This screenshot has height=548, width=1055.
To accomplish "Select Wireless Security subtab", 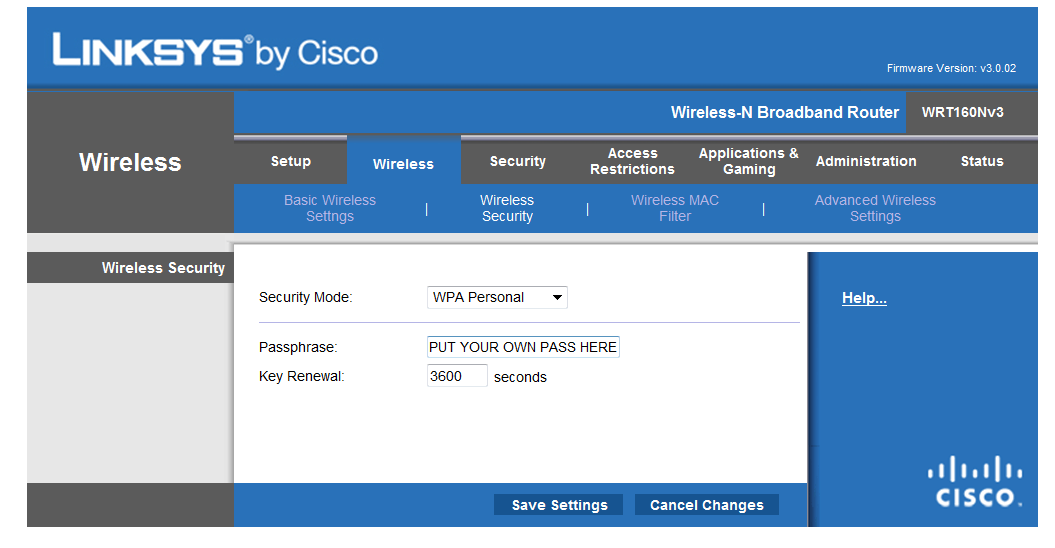I will pos(507,208).
